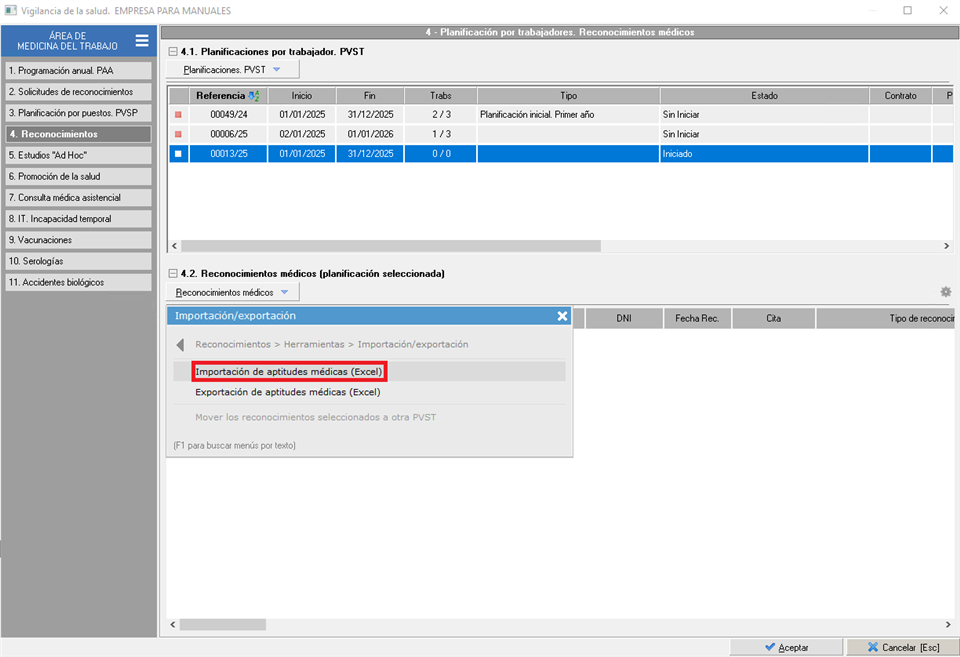Viewport: 960px width, 657px height.
Task: Select reference 00006/25 cell
Action: click(229, 134)
